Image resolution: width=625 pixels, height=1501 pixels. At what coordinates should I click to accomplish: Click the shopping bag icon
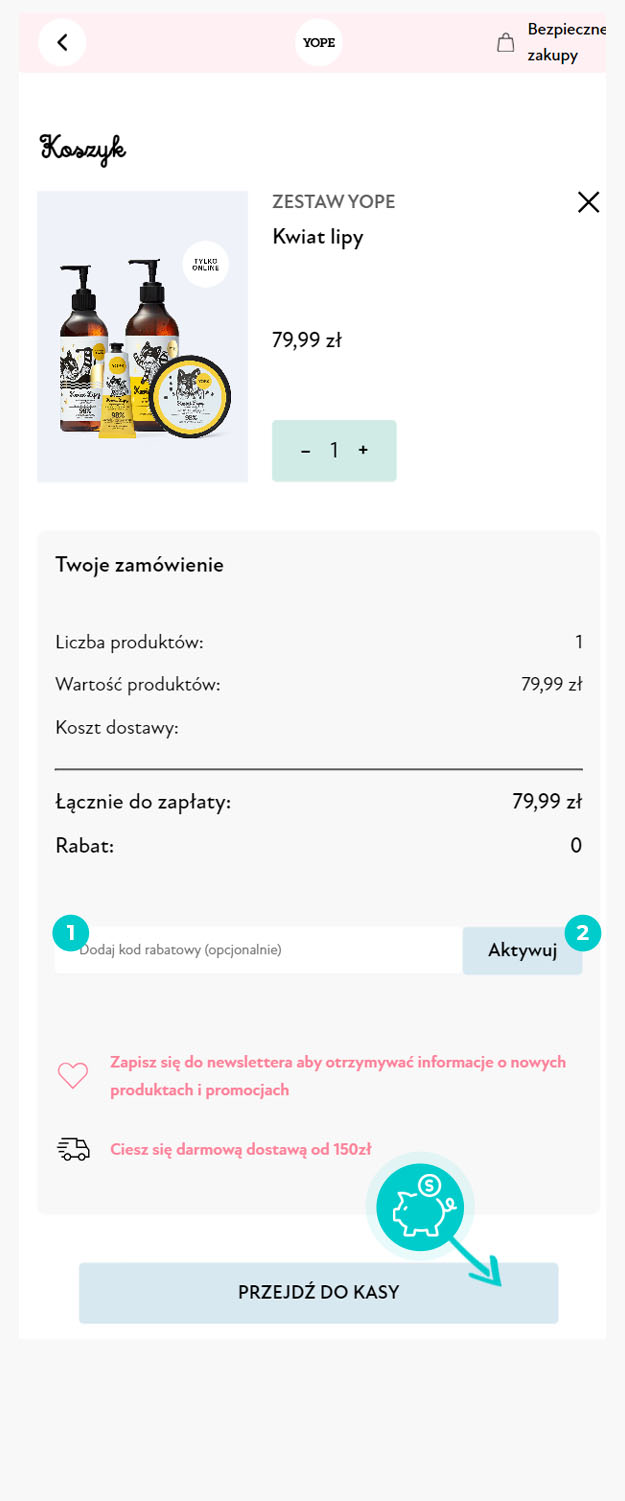tap(506, 42)
